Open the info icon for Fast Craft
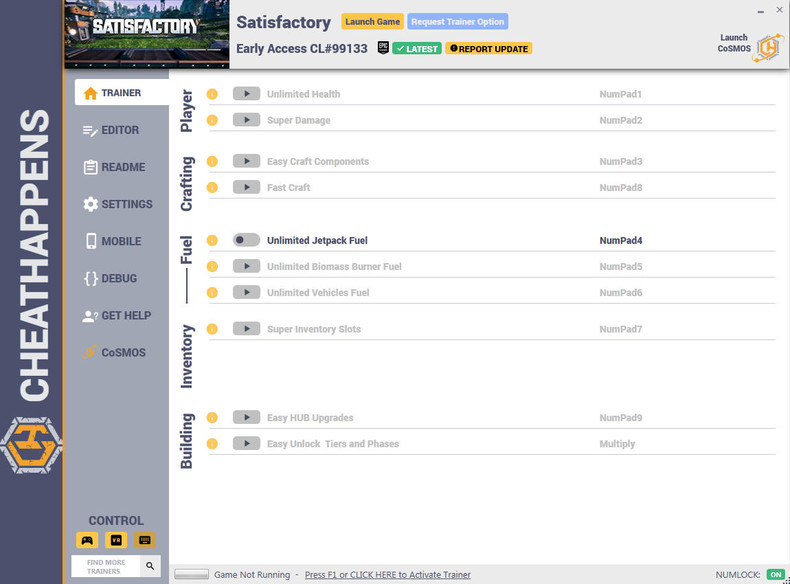Screen dimensions: 790x584 click(x=212, y=187)
